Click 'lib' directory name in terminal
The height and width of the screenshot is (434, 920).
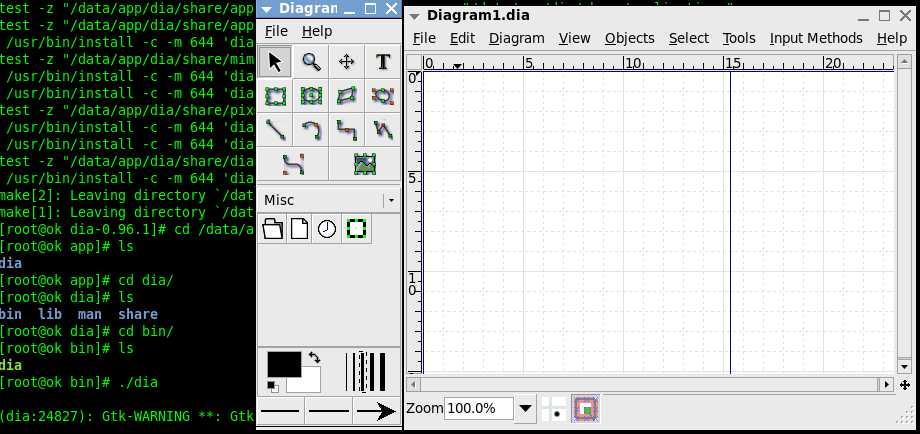click(50, 314)
